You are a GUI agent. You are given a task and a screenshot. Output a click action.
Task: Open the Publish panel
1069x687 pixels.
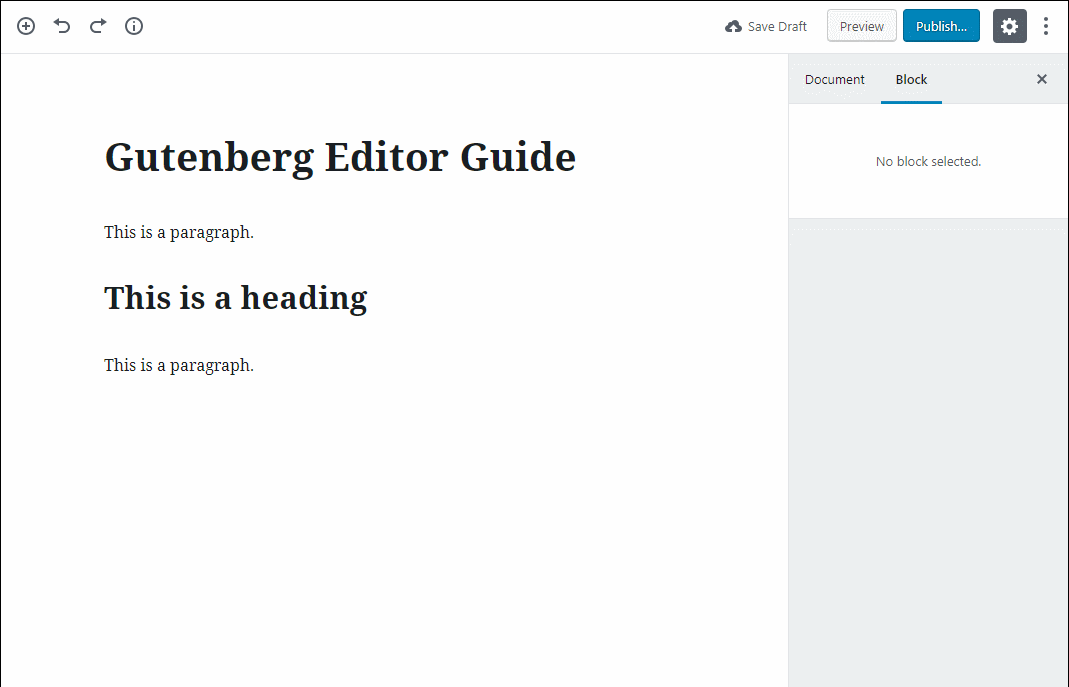pos(941,26)
